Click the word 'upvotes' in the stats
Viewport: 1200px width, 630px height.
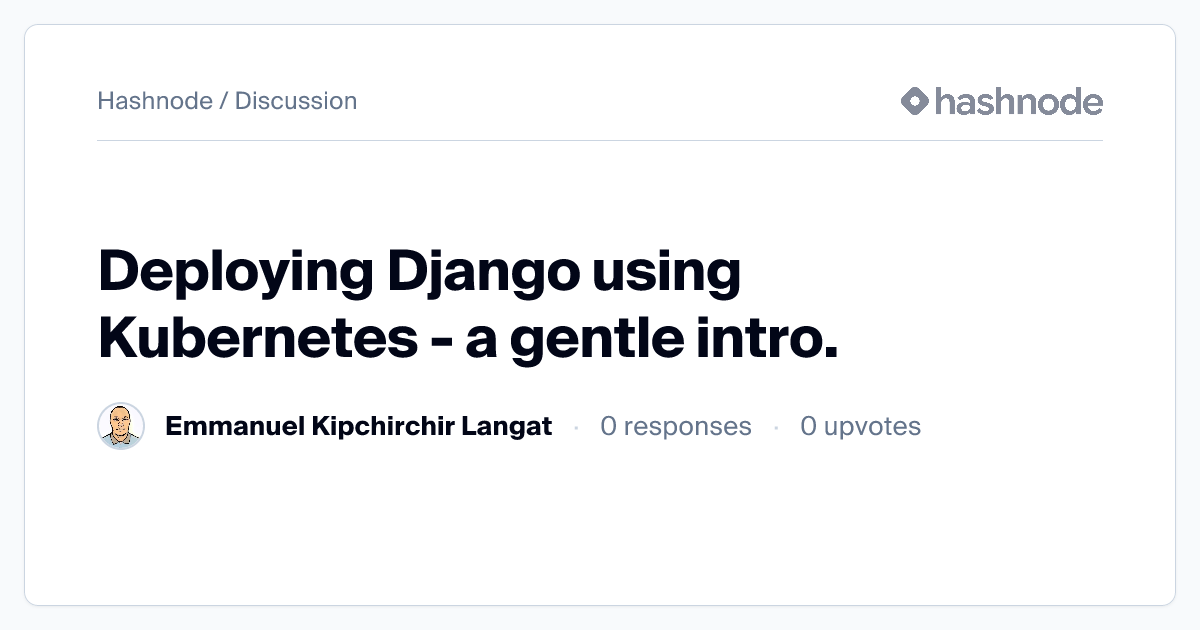[872, 427]
